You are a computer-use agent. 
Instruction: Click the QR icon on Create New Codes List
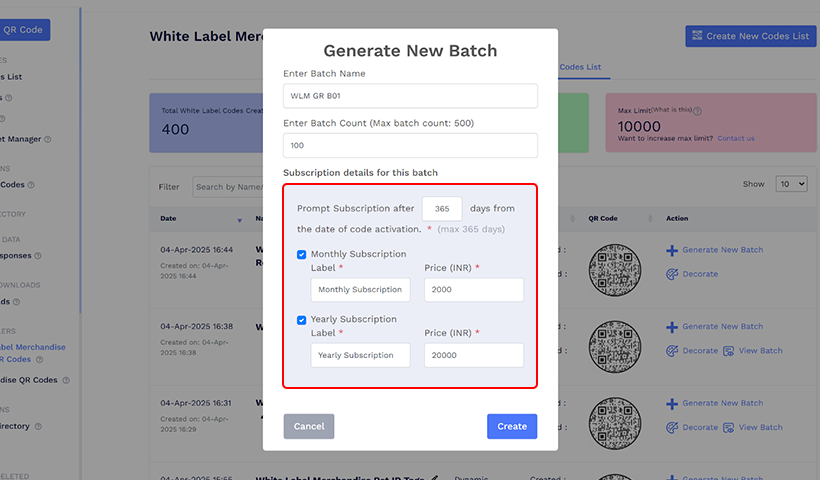tap(696, 36)
